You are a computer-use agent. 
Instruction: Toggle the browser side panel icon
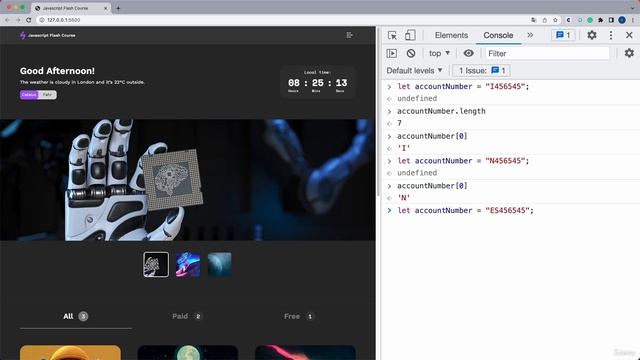point(611,20)
